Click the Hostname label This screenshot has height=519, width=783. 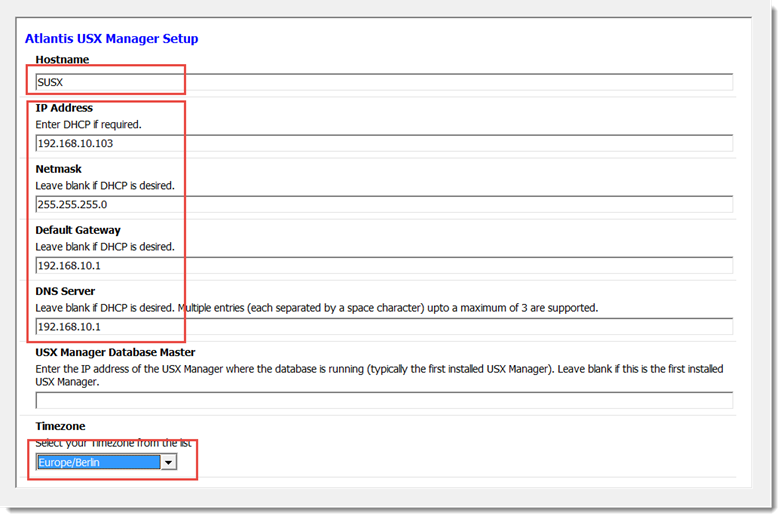click(62, 59)
